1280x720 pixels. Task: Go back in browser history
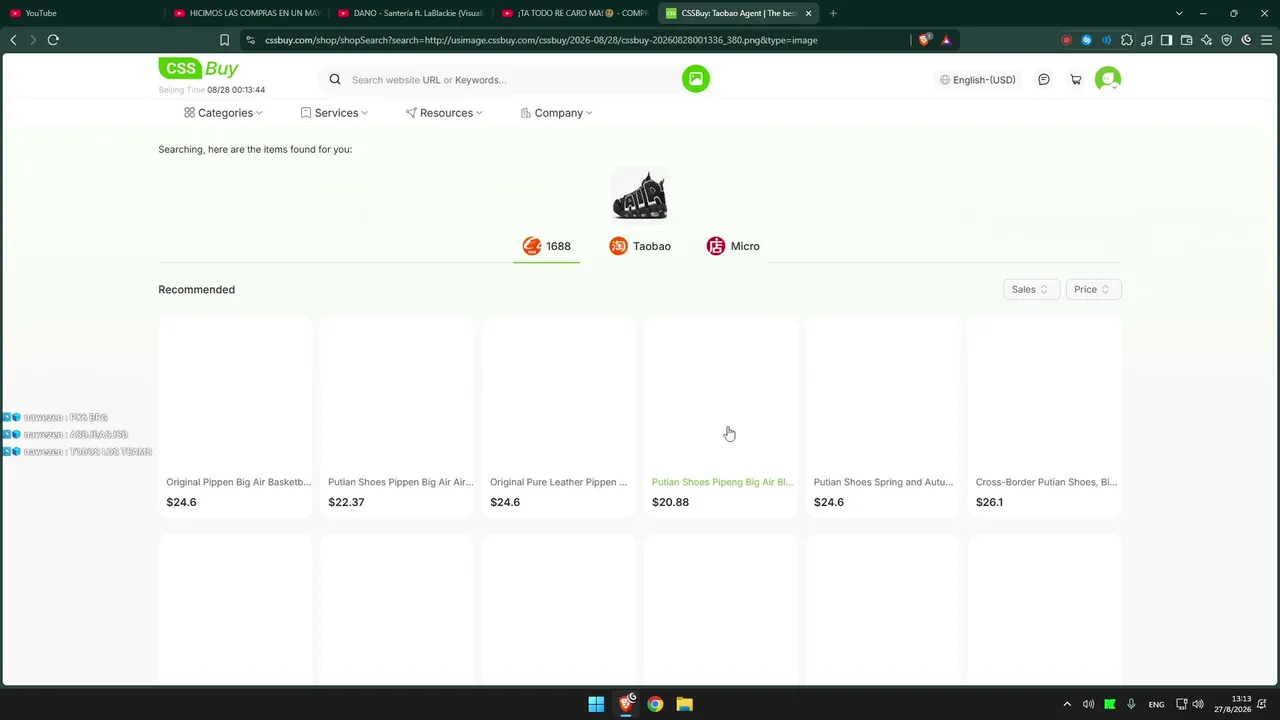[13, 40]
